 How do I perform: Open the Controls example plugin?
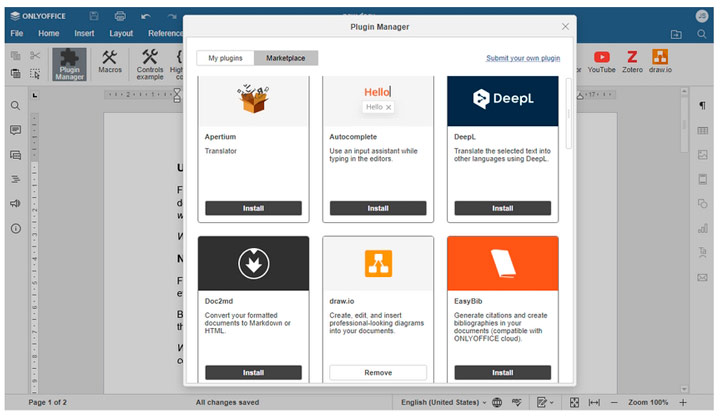tap(150, 64)
